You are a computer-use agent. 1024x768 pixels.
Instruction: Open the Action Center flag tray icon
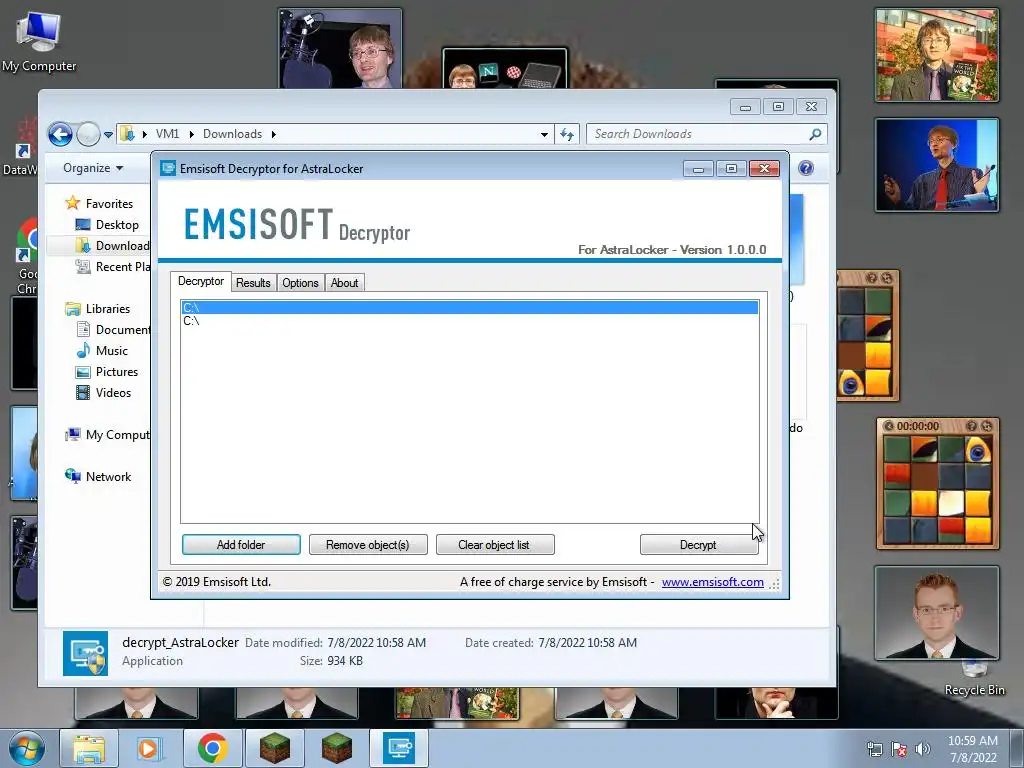pyautogui.click(x=899, y=749)
